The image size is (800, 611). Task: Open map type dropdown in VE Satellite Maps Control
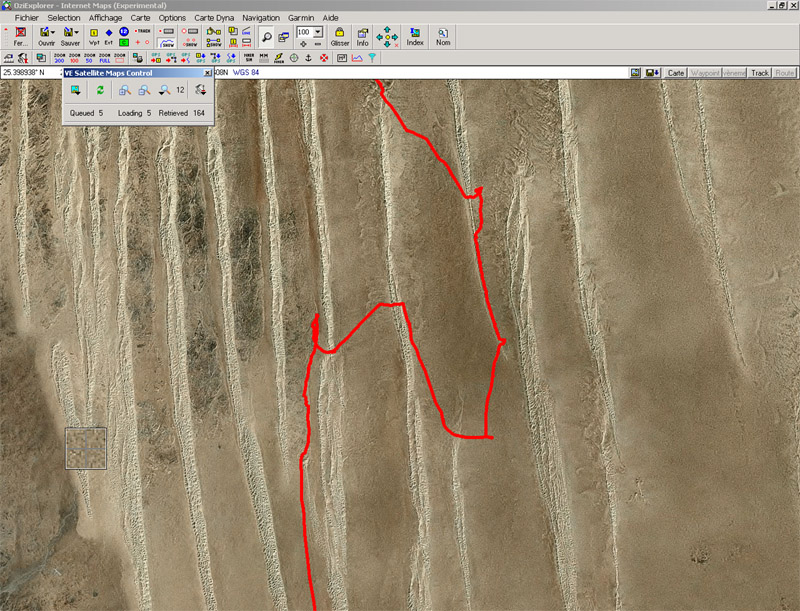pyautogui.click(x=76, y=90)
